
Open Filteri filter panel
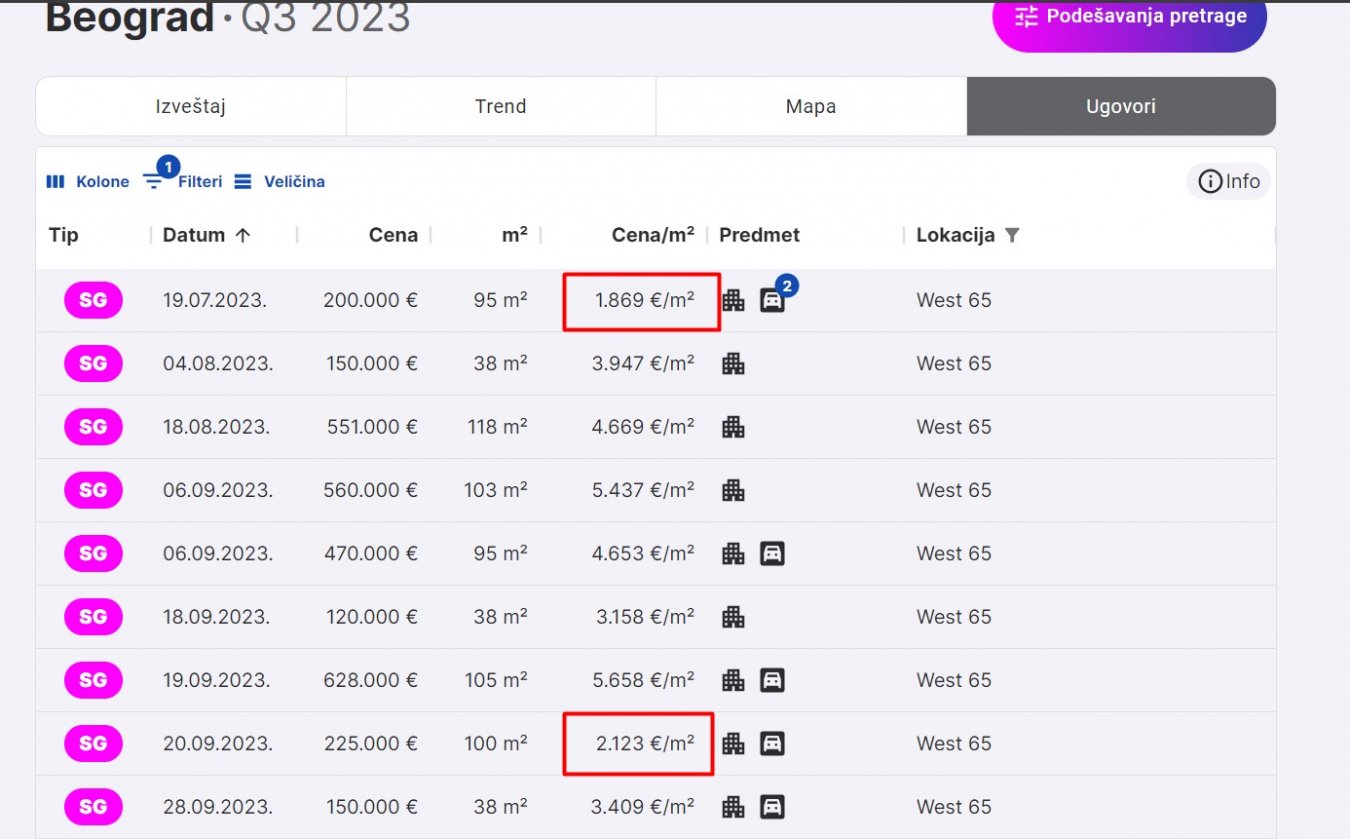coord(184,181)
